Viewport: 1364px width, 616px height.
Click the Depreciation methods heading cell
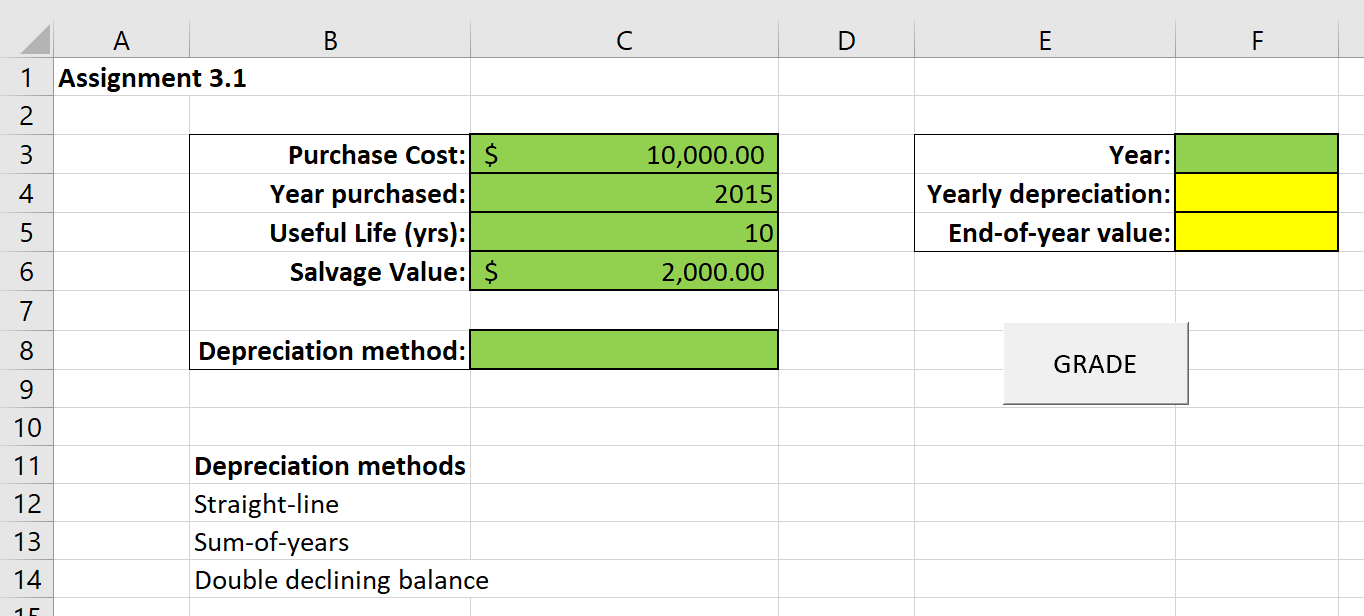point(330,466)
